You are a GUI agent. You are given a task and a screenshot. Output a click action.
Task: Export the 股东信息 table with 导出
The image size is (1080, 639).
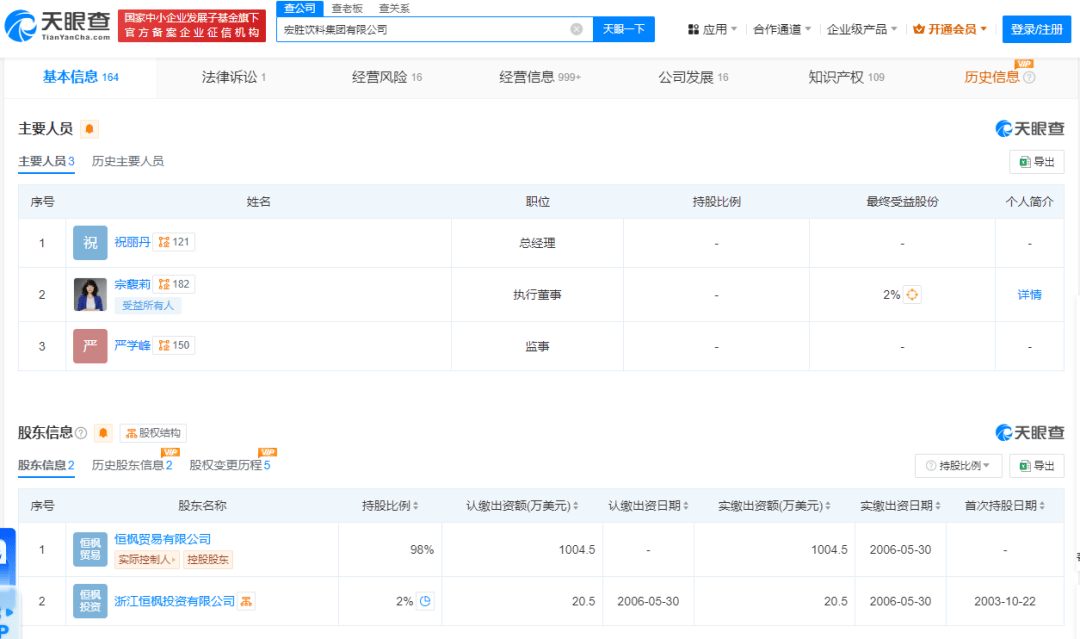1037,465
